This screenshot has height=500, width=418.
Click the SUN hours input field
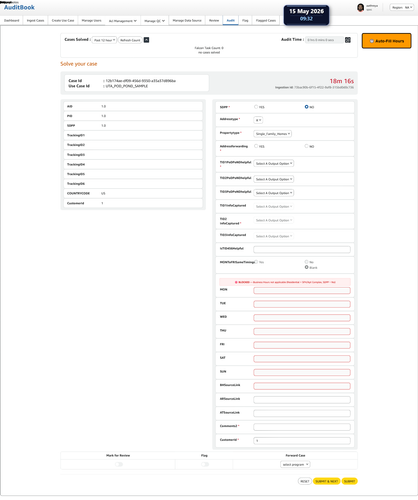pos(302,372)
